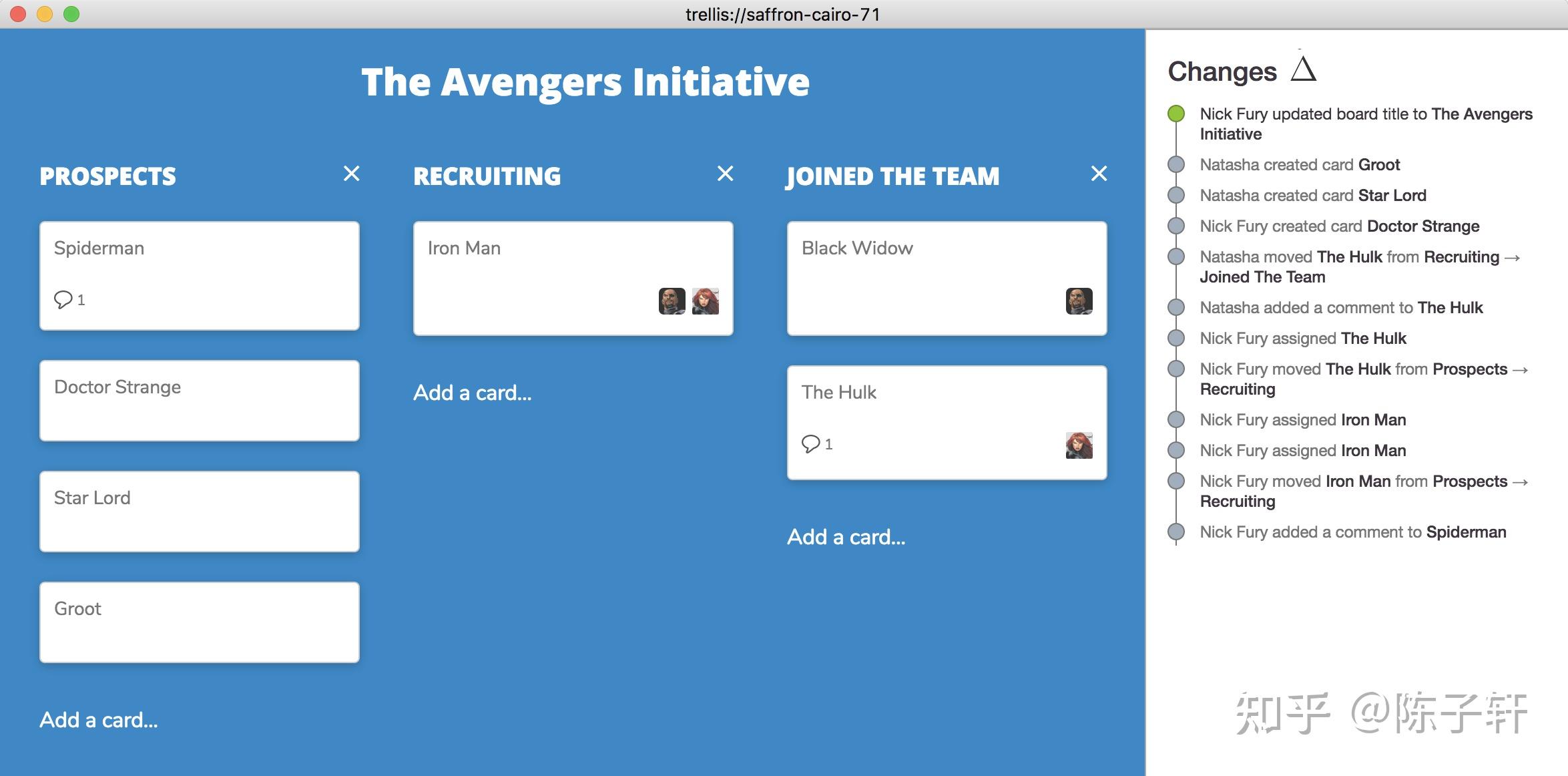Click Nick Fury's avatar on Black Widow card
The width and height of the screenshot is (1568, 776).
point(1079,301)
